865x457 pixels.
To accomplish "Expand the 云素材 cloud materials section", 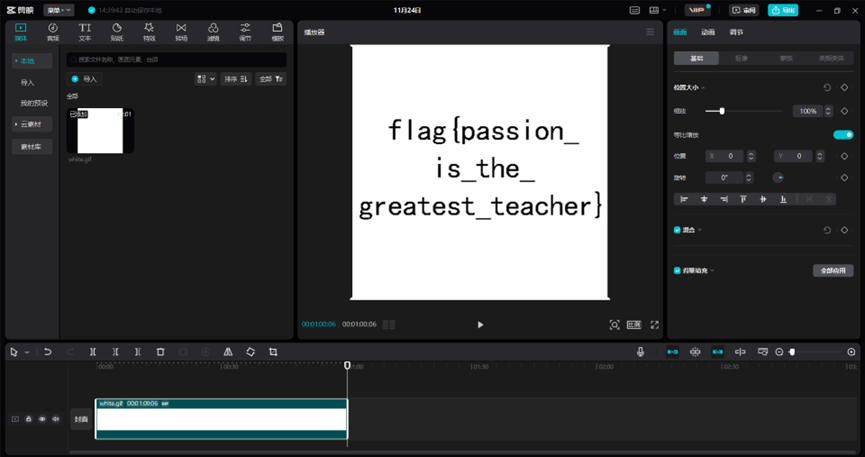I will [x=30, y=124].
